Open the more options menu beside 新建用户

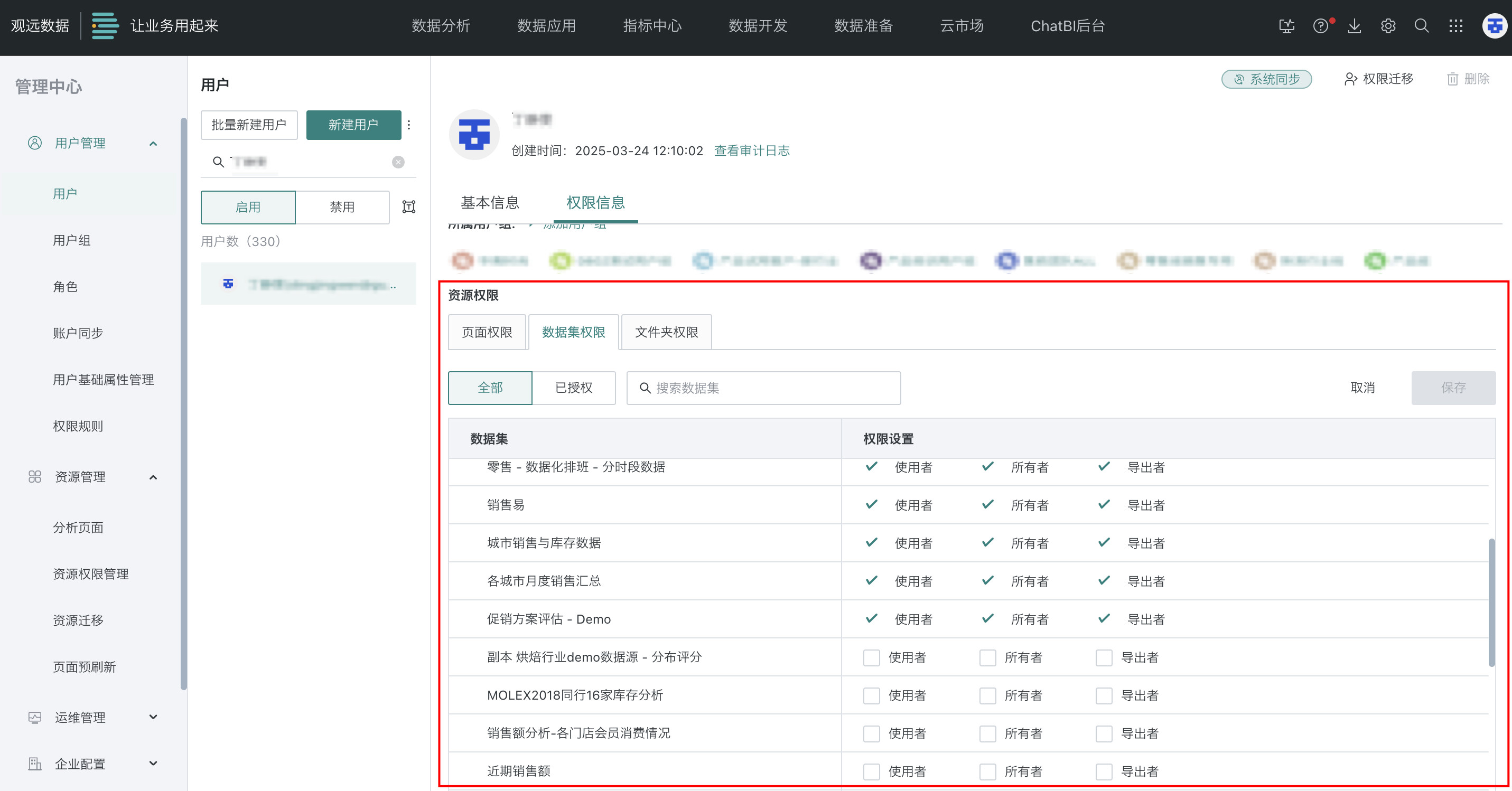(409, 125)
